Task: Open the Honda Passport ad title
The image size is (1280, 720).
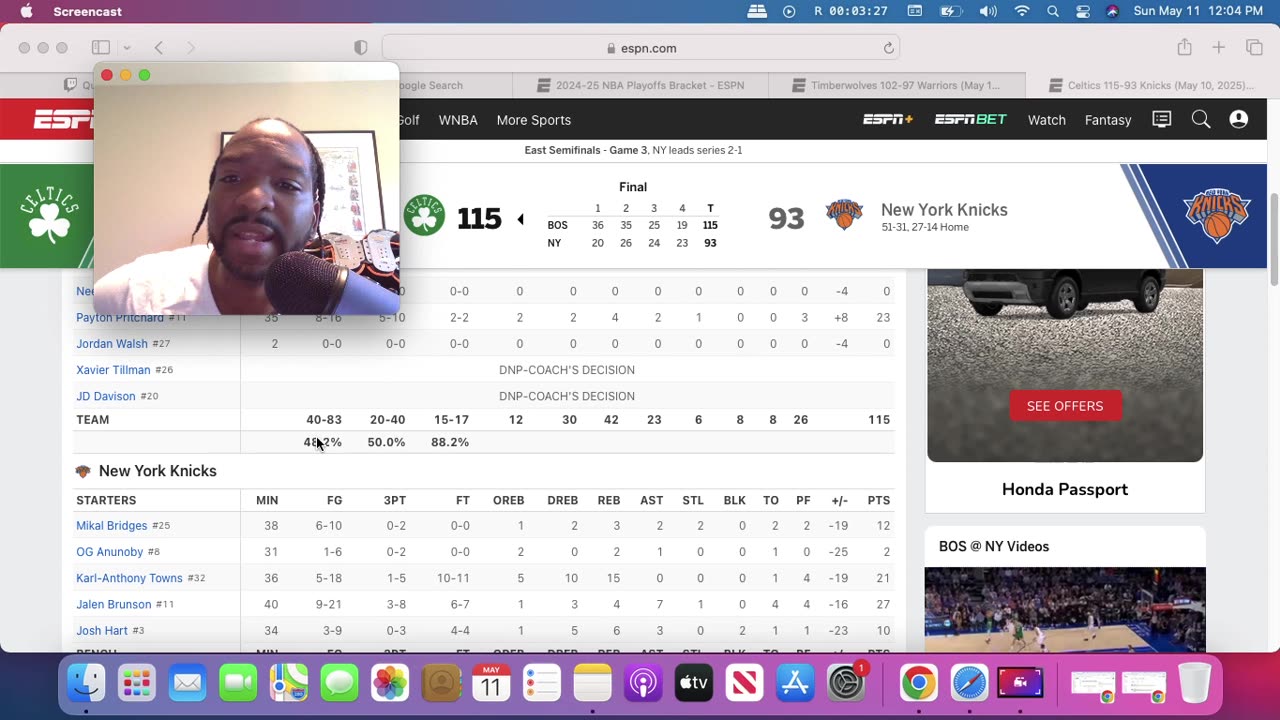Action: (1065, 489)
